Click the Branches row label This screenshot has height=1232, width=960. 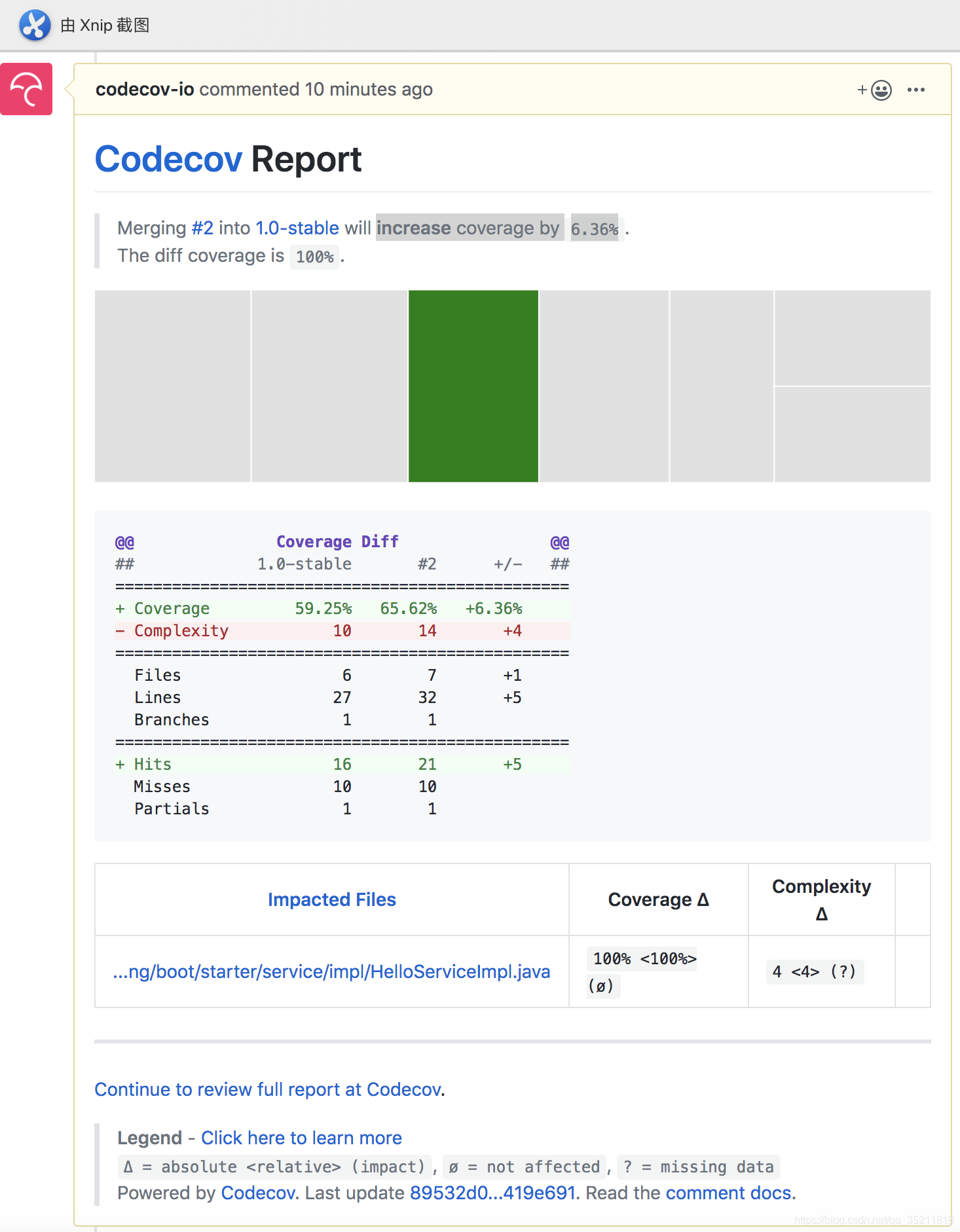(x=172, y=720)
